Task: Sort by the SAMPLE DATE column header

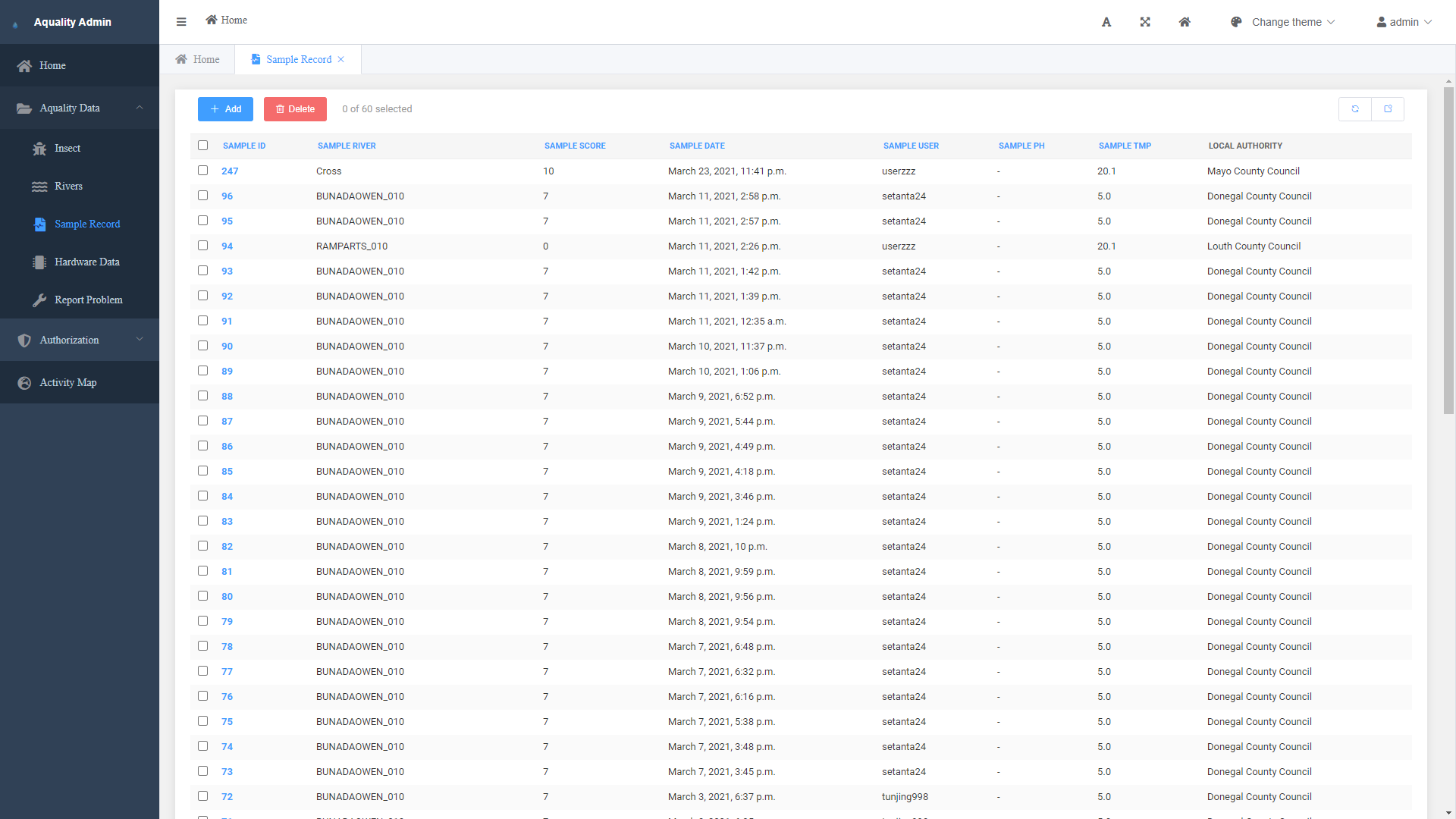Action: [697, 146]
